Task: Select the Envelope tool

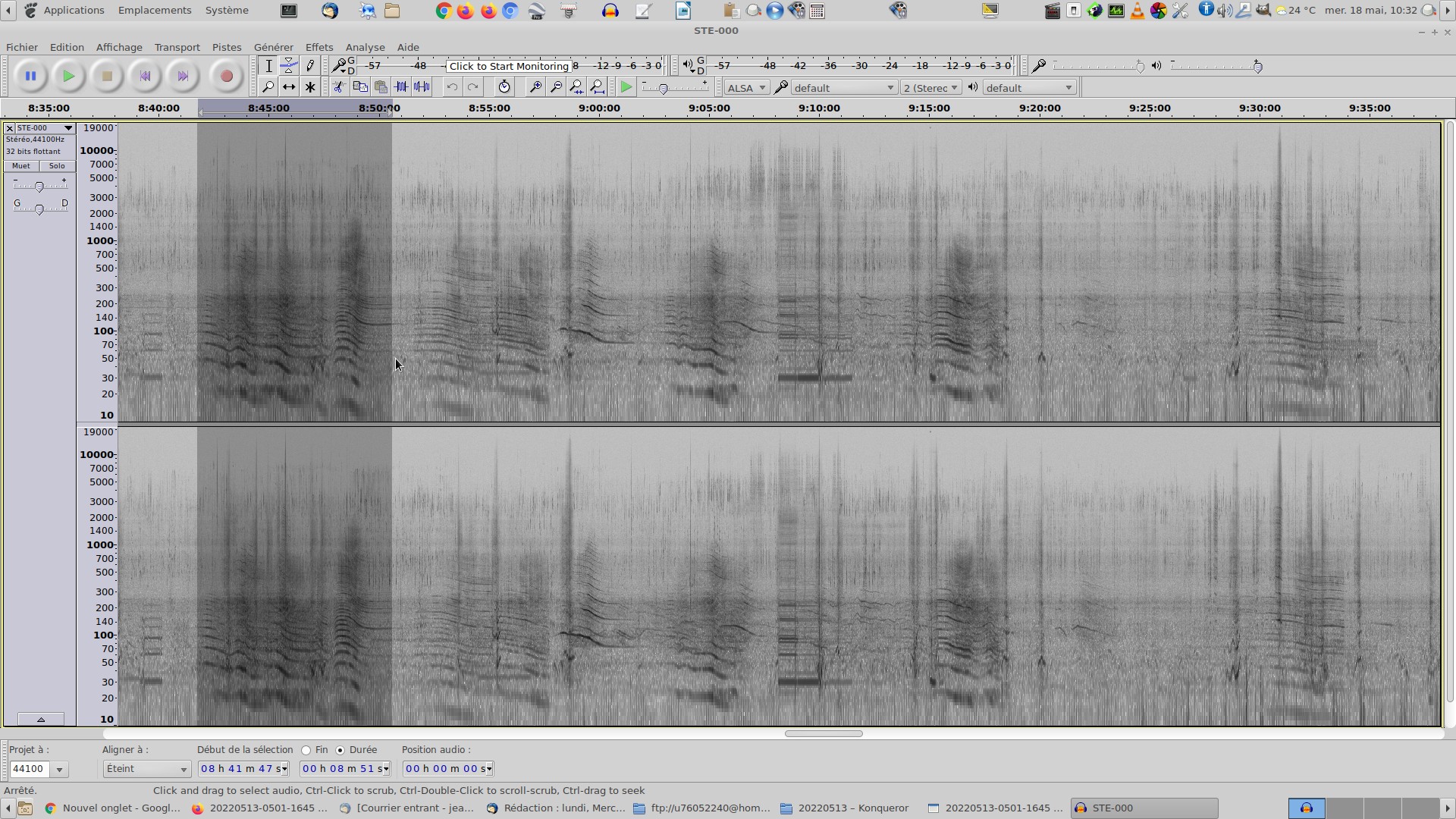Action: (x=289, y=66)
